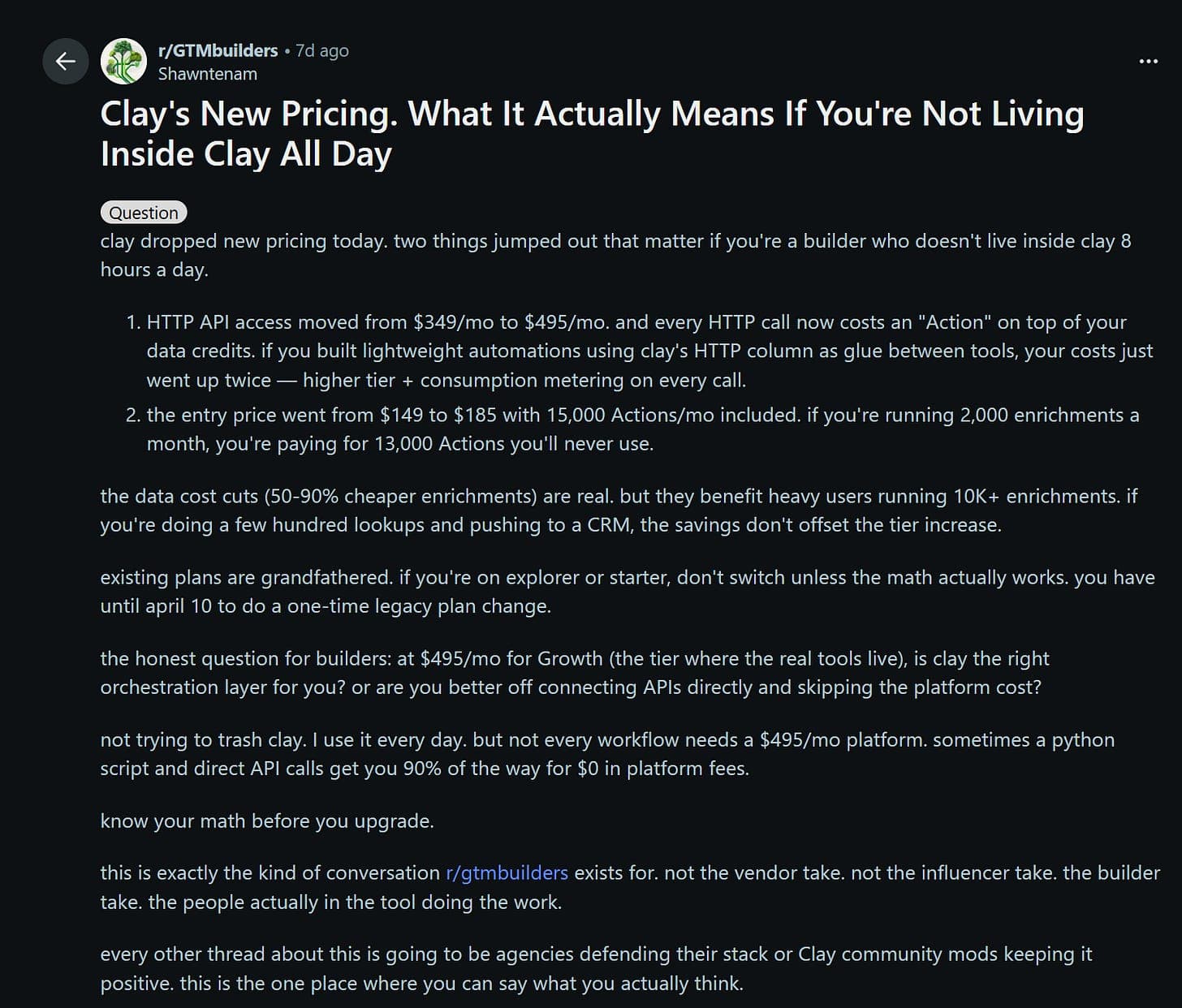Click the "existing plans are grandfathered" paragraph
The width and height of the screenshot is (1182, 1008).
click(x=627, y=591)
